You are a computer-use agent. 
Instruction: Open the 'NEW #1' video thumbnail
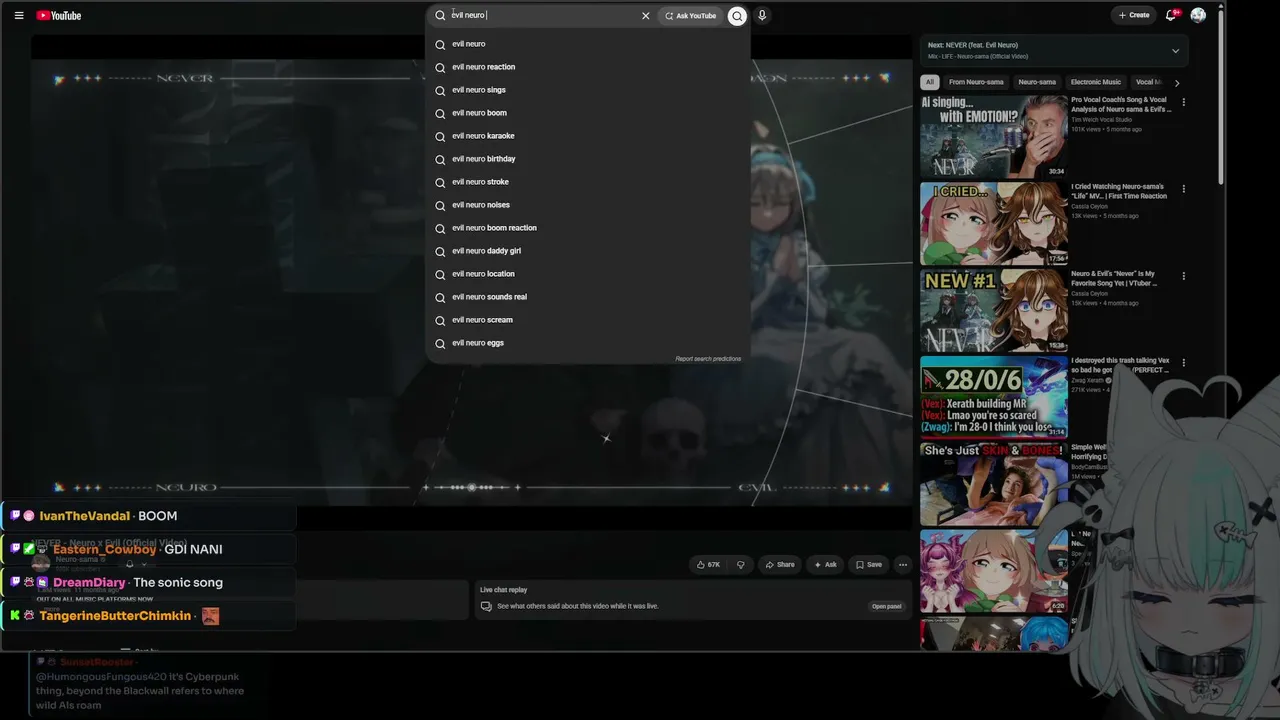click(993, 310)
